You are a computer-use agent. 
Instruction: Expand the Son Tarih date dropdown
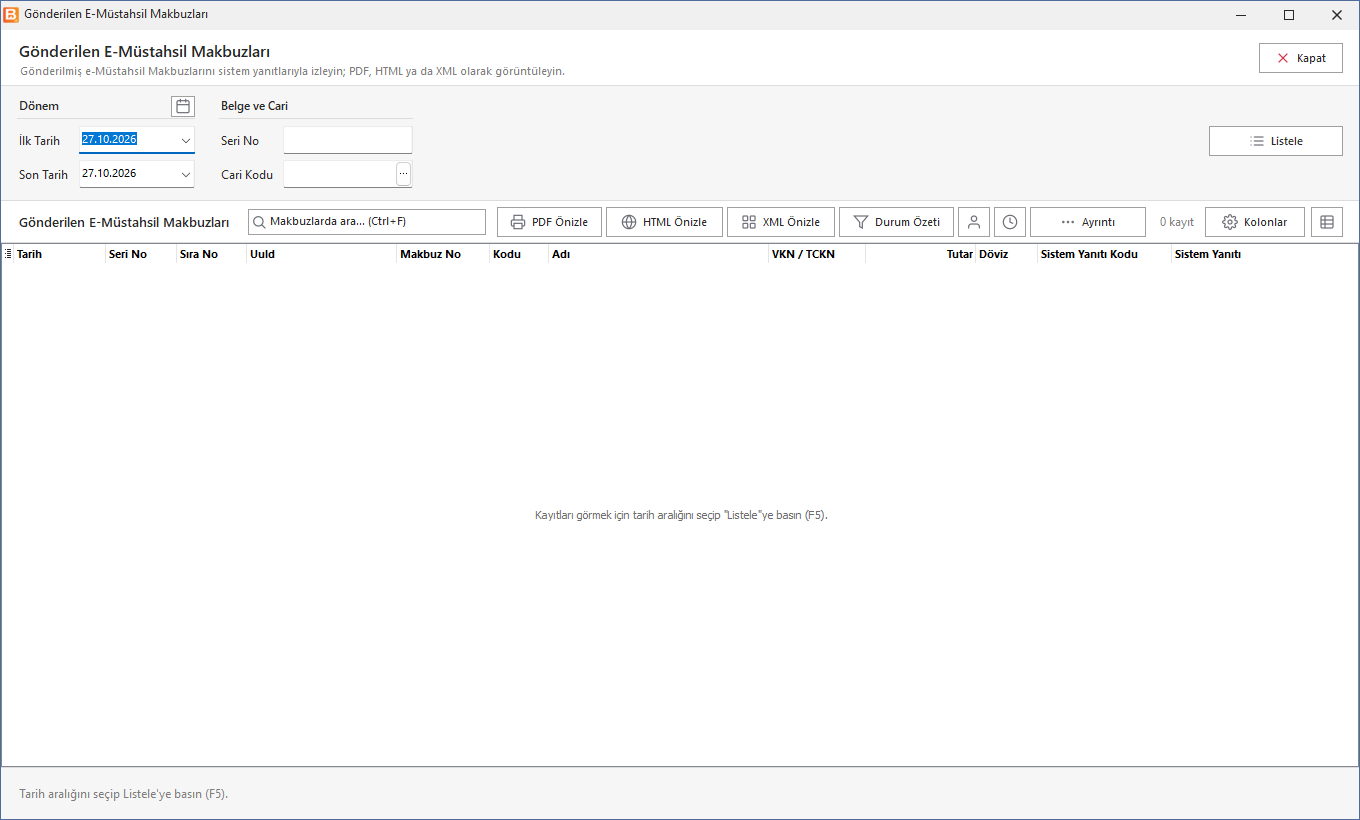[186, 174]
